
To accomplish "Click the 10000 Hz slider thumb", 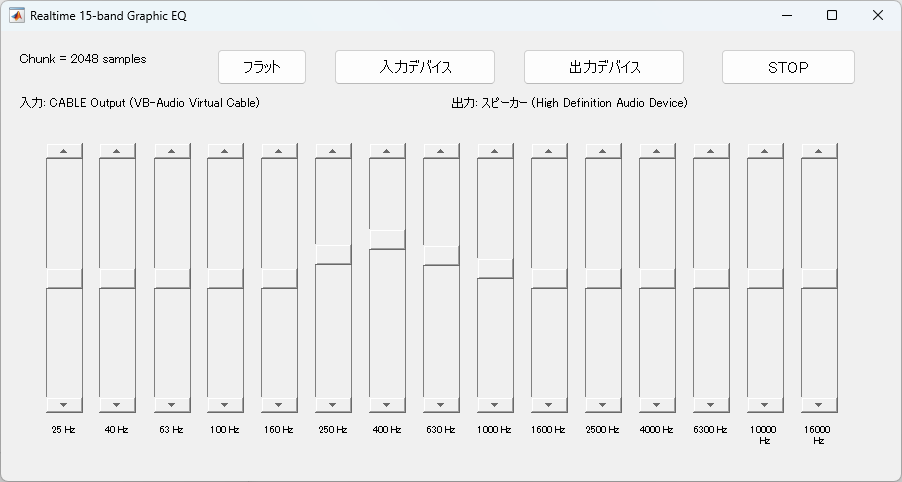I will [765, 278].
